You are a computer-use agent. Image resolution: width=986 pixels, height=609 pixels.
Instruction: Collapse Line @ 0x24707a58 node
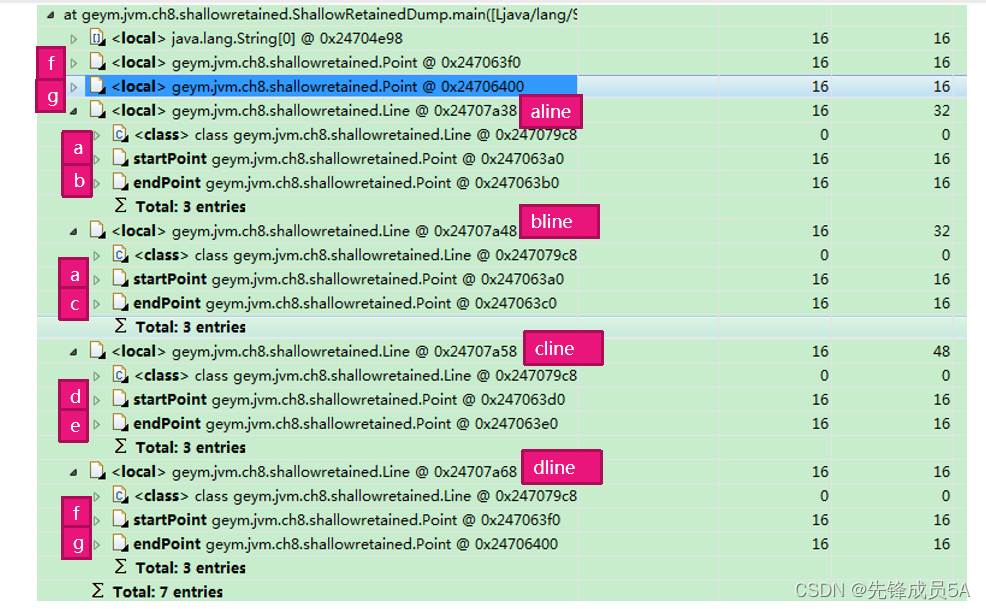74,352
